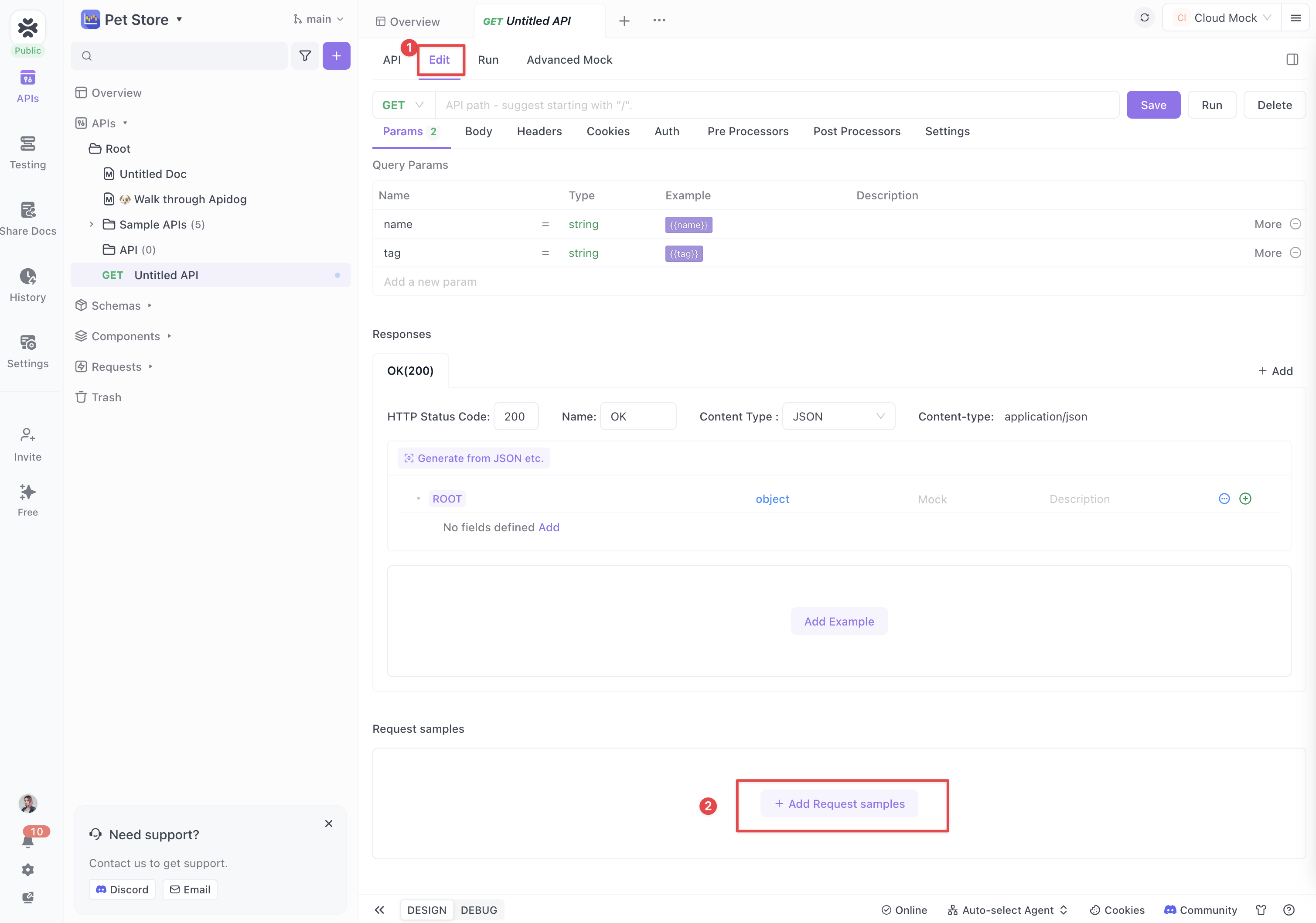
Task: Switch to DEBUG mode
Action: (479, 910)
